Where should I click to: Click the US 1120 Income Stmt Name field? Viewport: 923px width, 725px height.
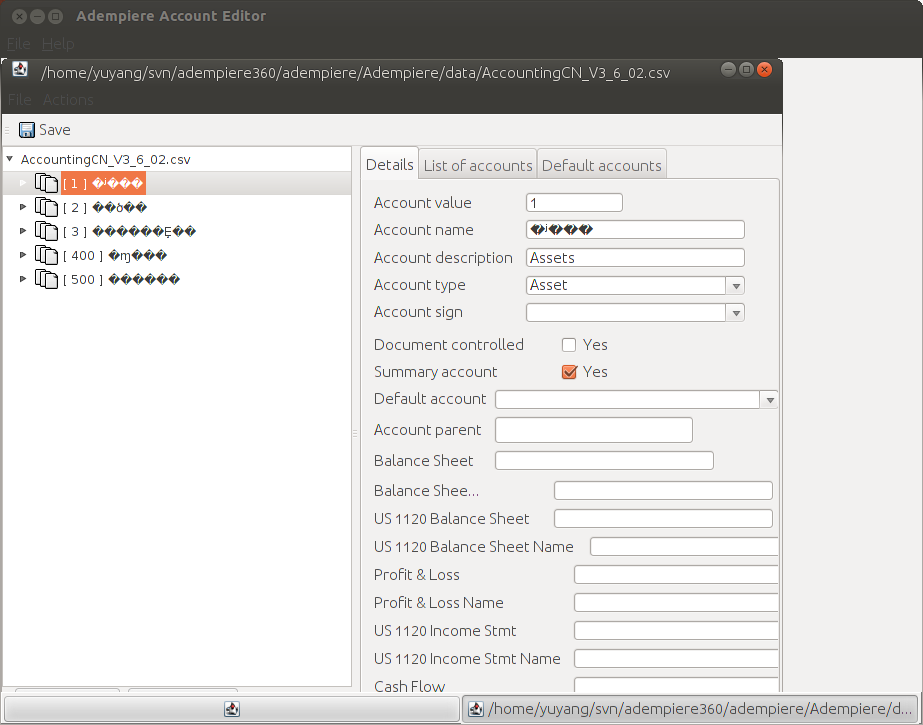(676, 659)
